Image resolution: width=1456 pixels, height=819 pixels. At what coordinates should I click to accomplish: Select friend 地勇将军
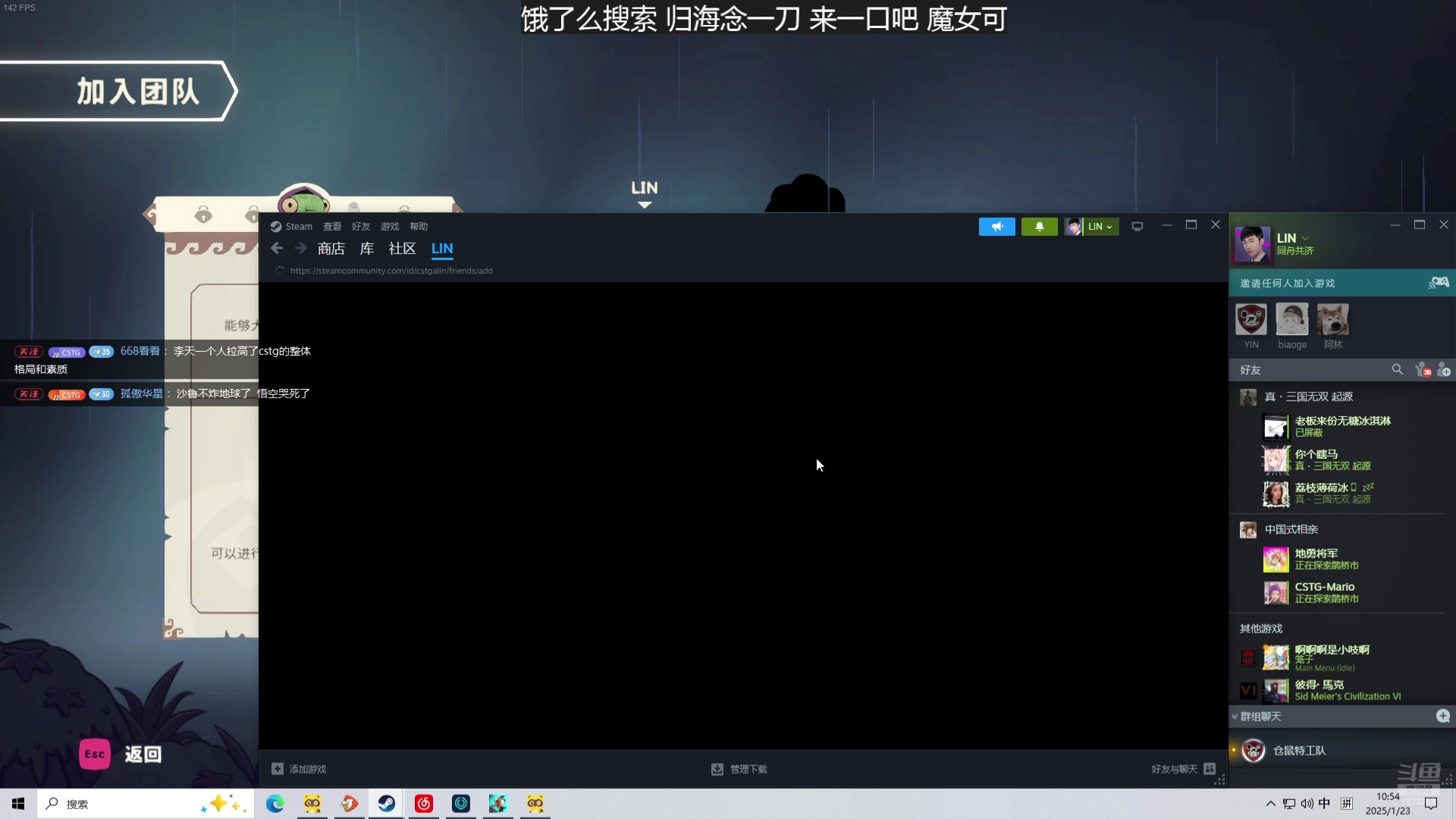click(x=1342, y=560)
